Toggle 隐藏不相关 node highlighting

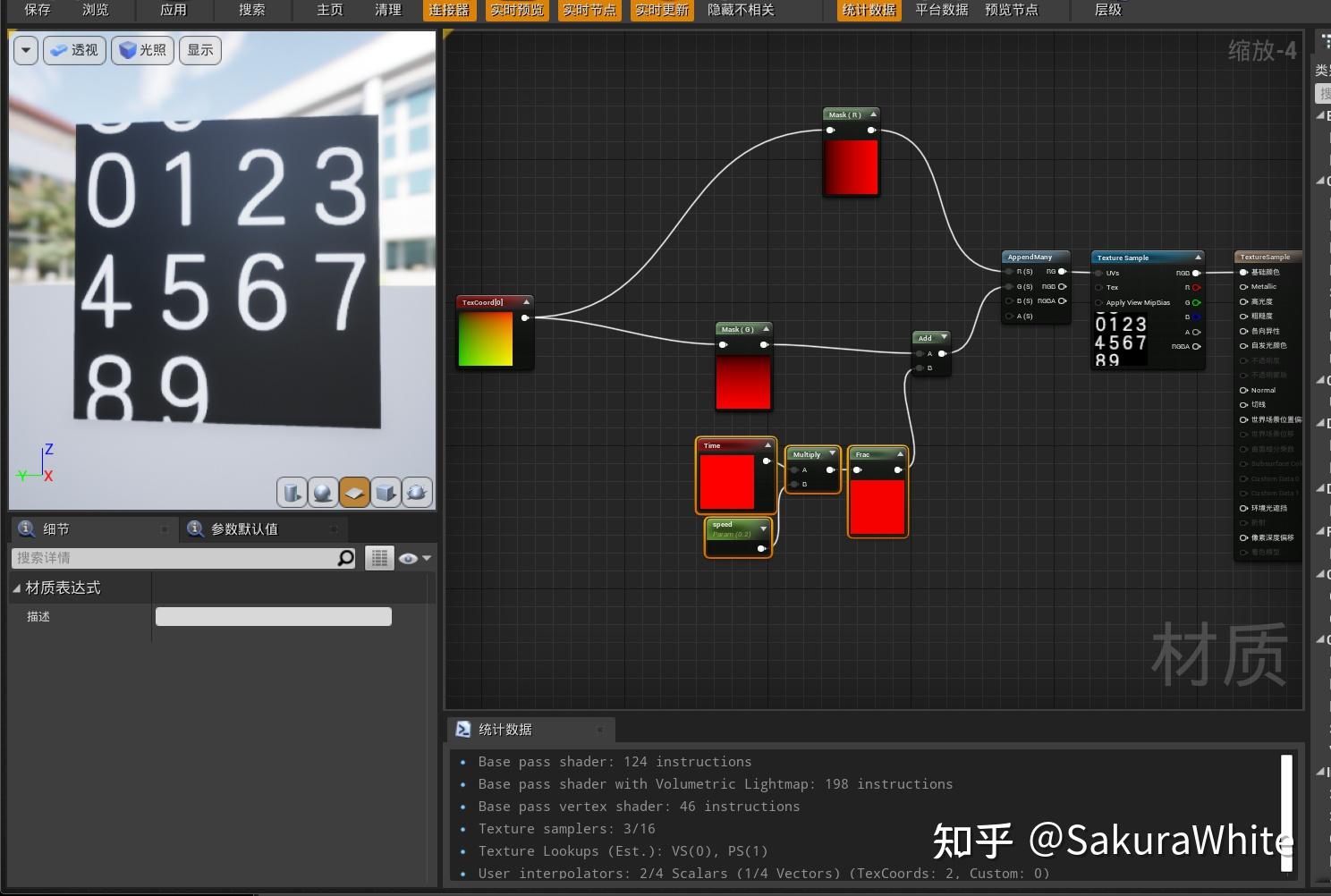(x=740, y=11)
